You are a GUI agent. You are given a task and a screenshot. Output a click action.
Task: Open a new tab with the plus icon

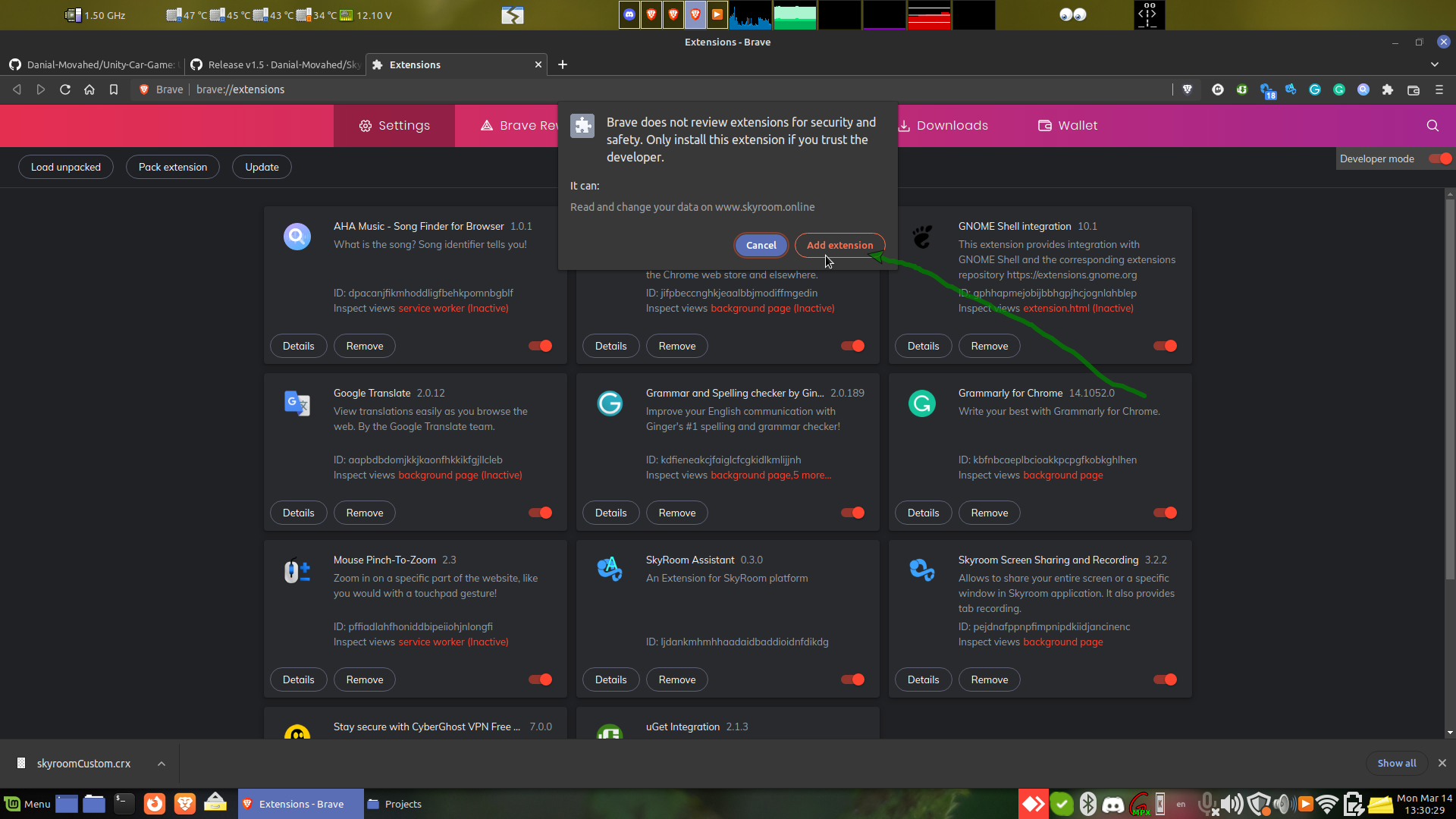563,64
